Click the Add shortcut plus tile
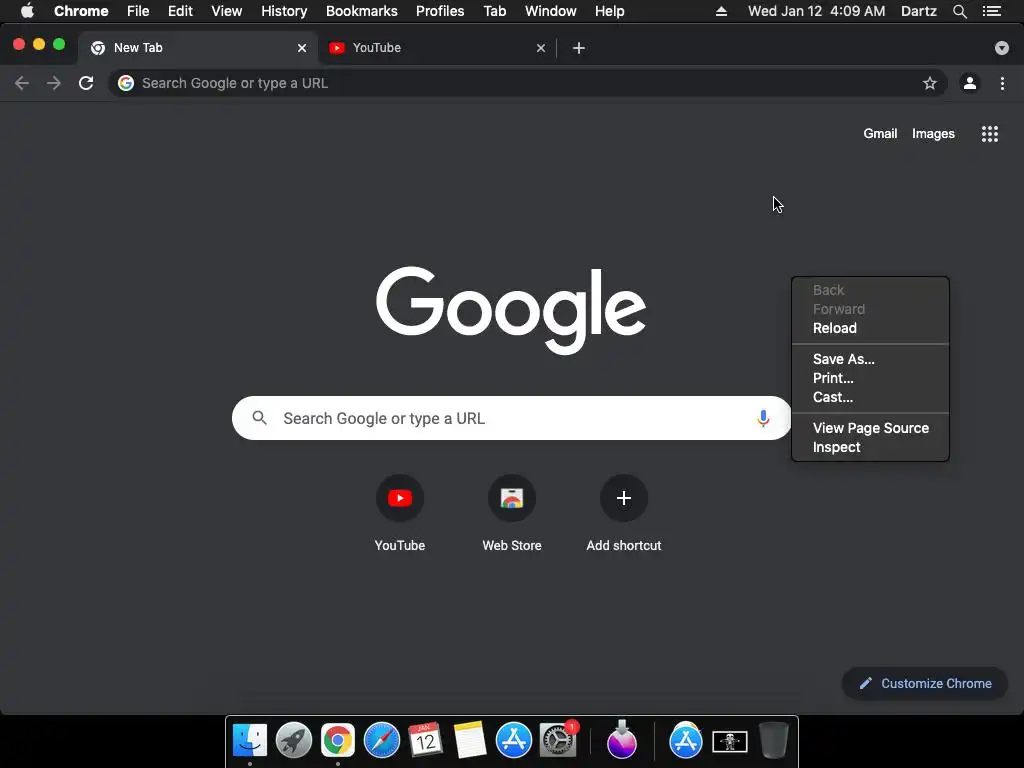 624,498
